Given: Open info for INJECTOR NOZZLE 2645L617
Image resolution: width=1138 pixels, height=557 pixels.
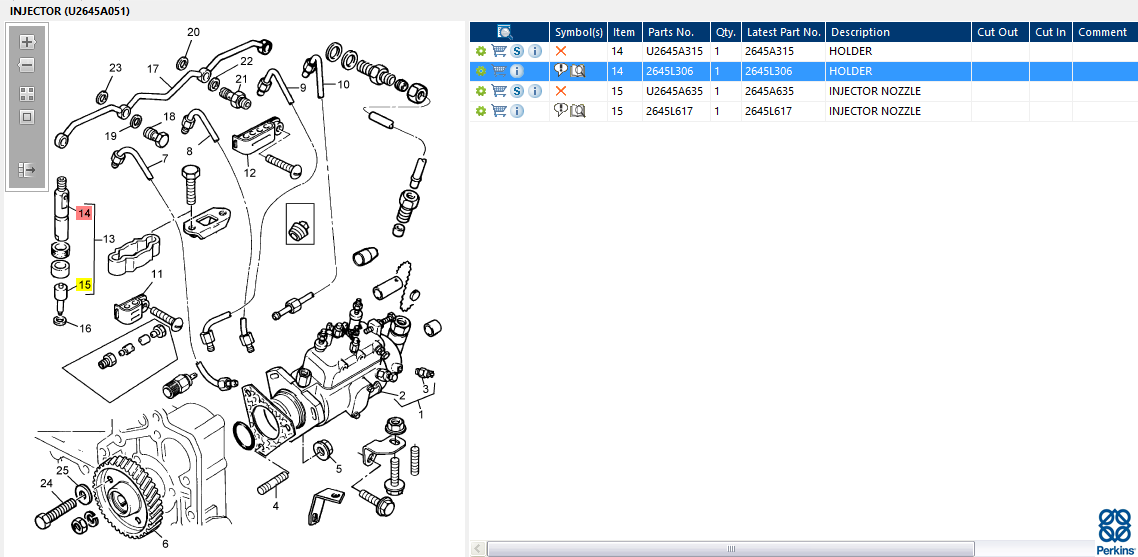Looking at the screenshot, I should (x=517, y=111).
